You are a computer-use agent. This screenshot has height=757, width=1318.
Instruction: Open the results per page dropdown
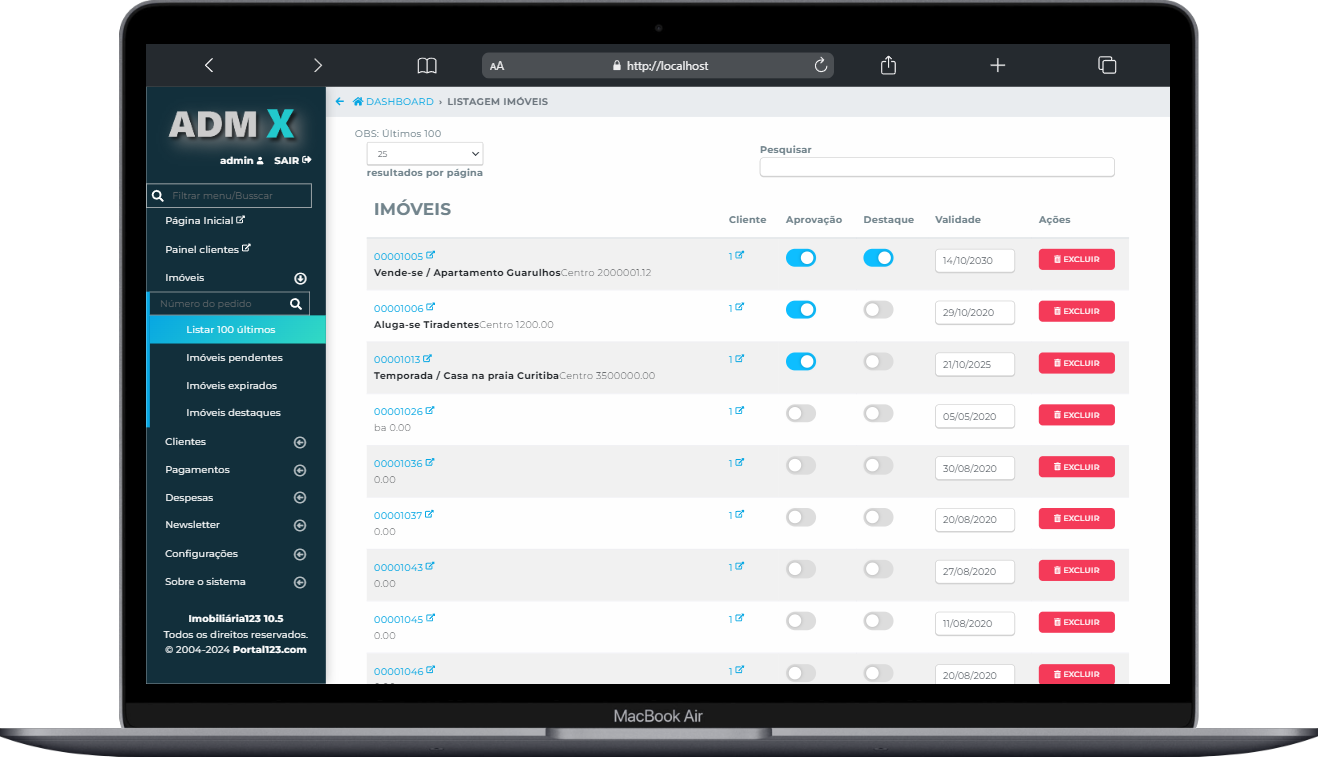[425, 154]
